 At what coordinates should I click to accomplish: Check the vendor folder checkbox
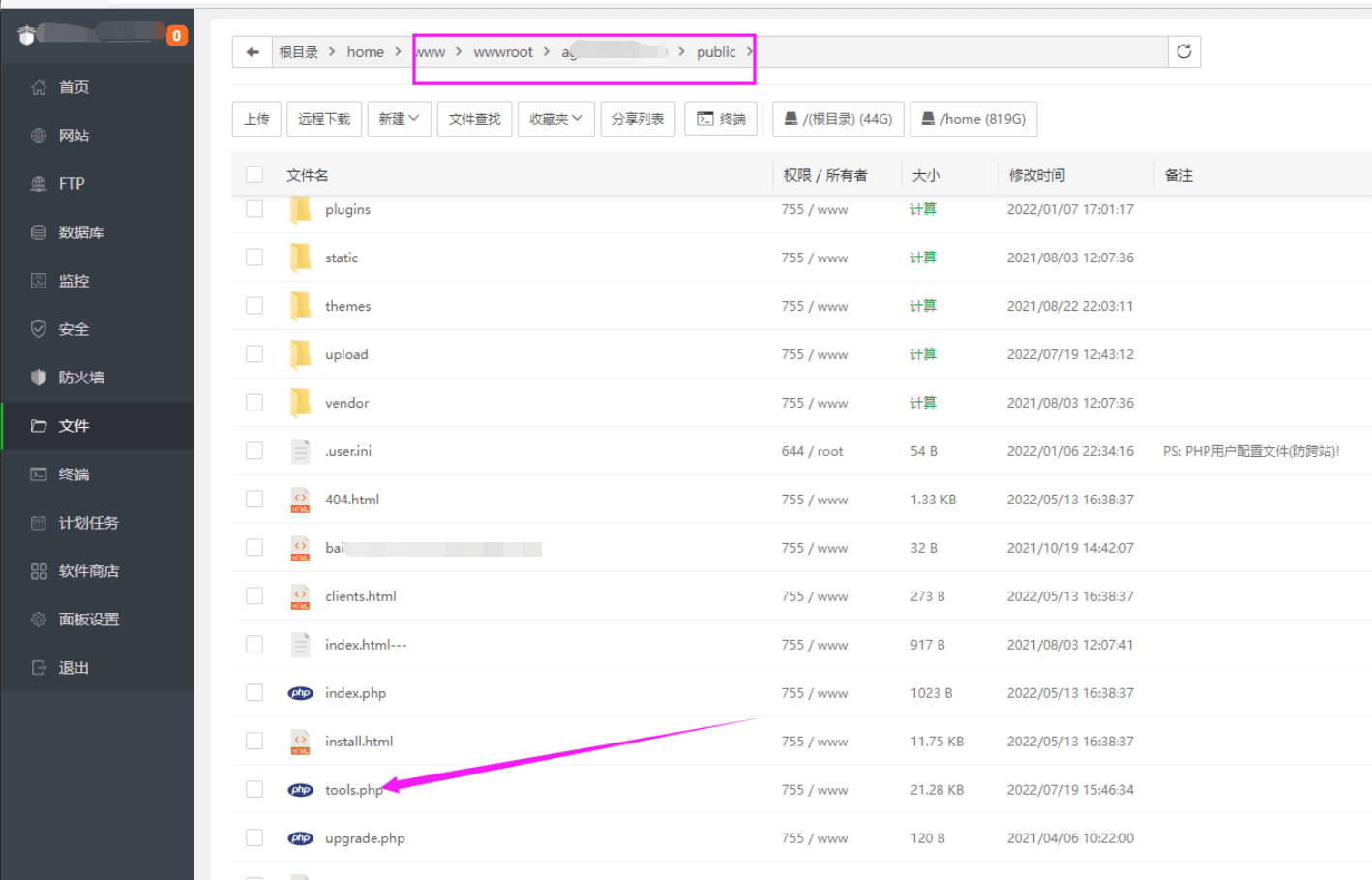254,403
